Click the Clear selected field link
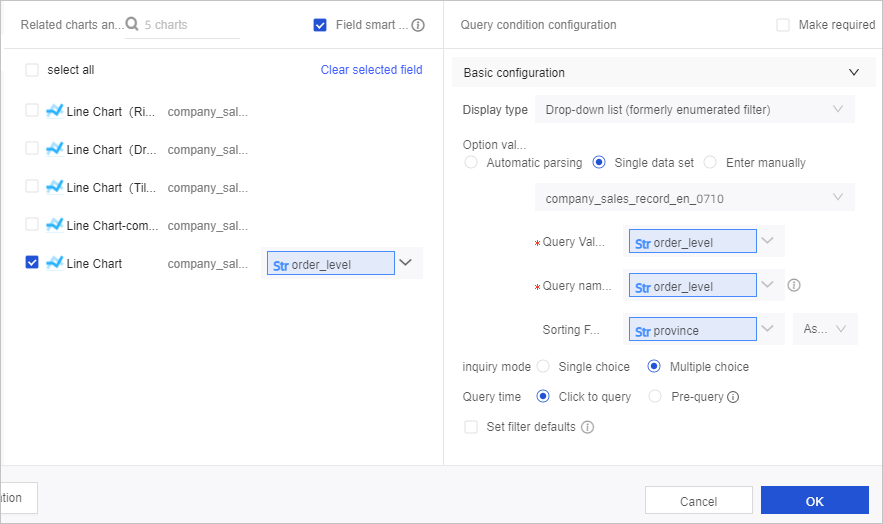This screenshot has width=883, height=524. point(371,70)
